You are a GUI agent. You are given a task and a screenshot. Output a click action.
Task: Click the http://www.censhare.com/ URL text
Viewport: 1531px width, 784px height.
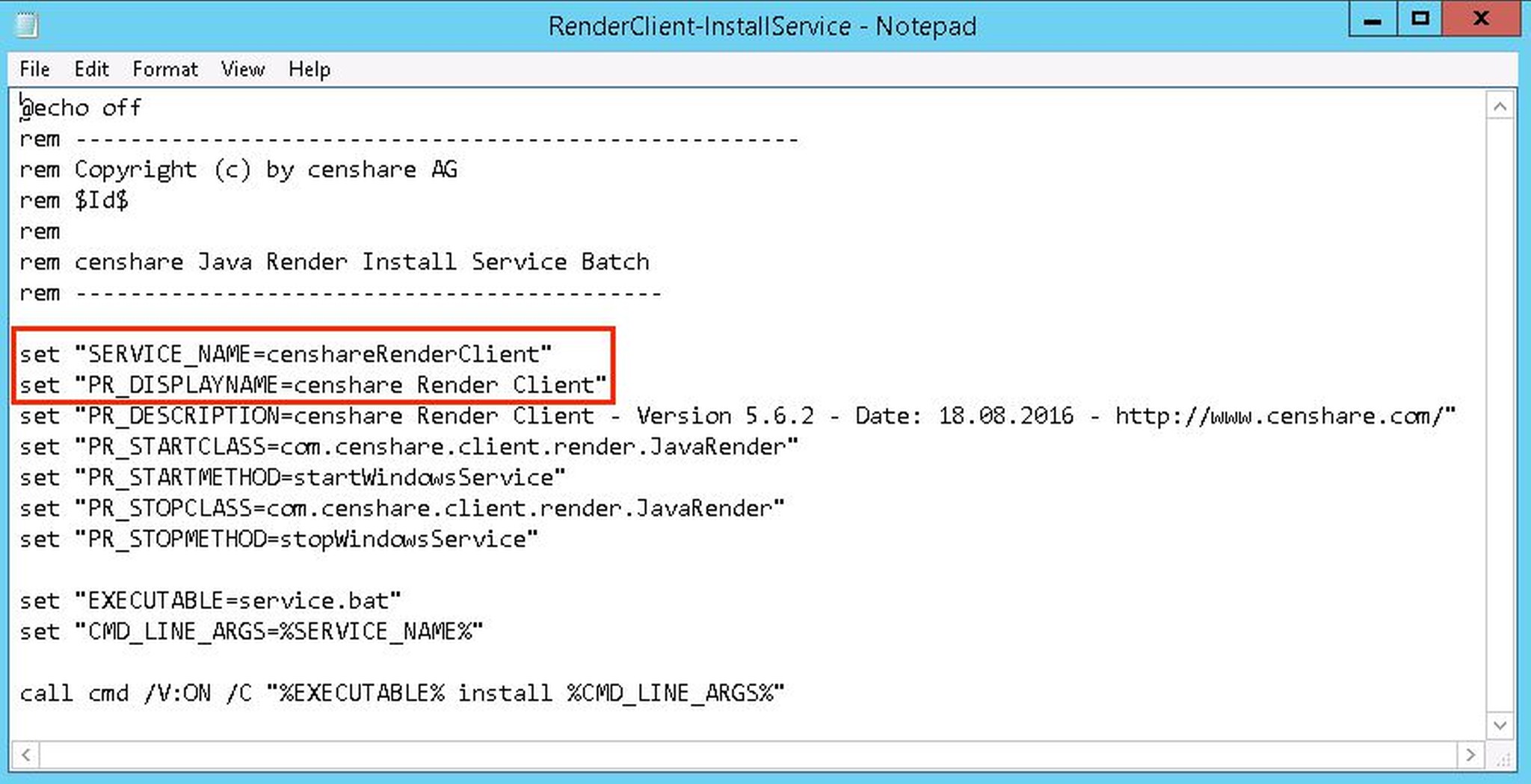(x=1282, y=416)
